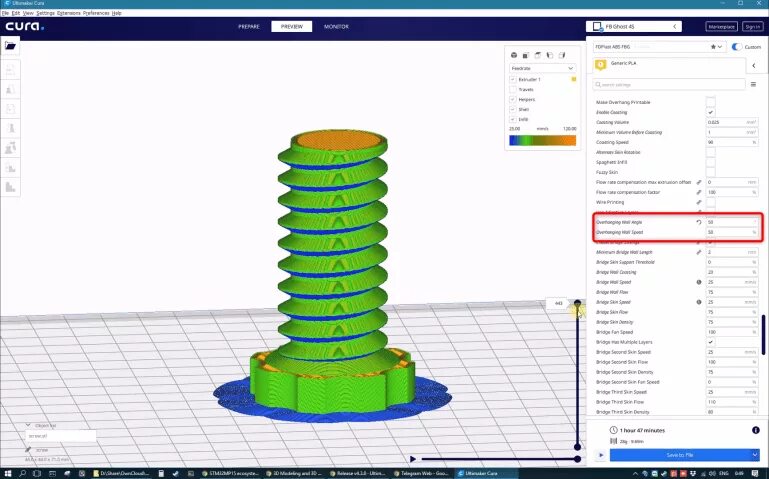Click the top view camera icon
The width and height of the screenshot is (769, 479).
click(x=538, y=55)
